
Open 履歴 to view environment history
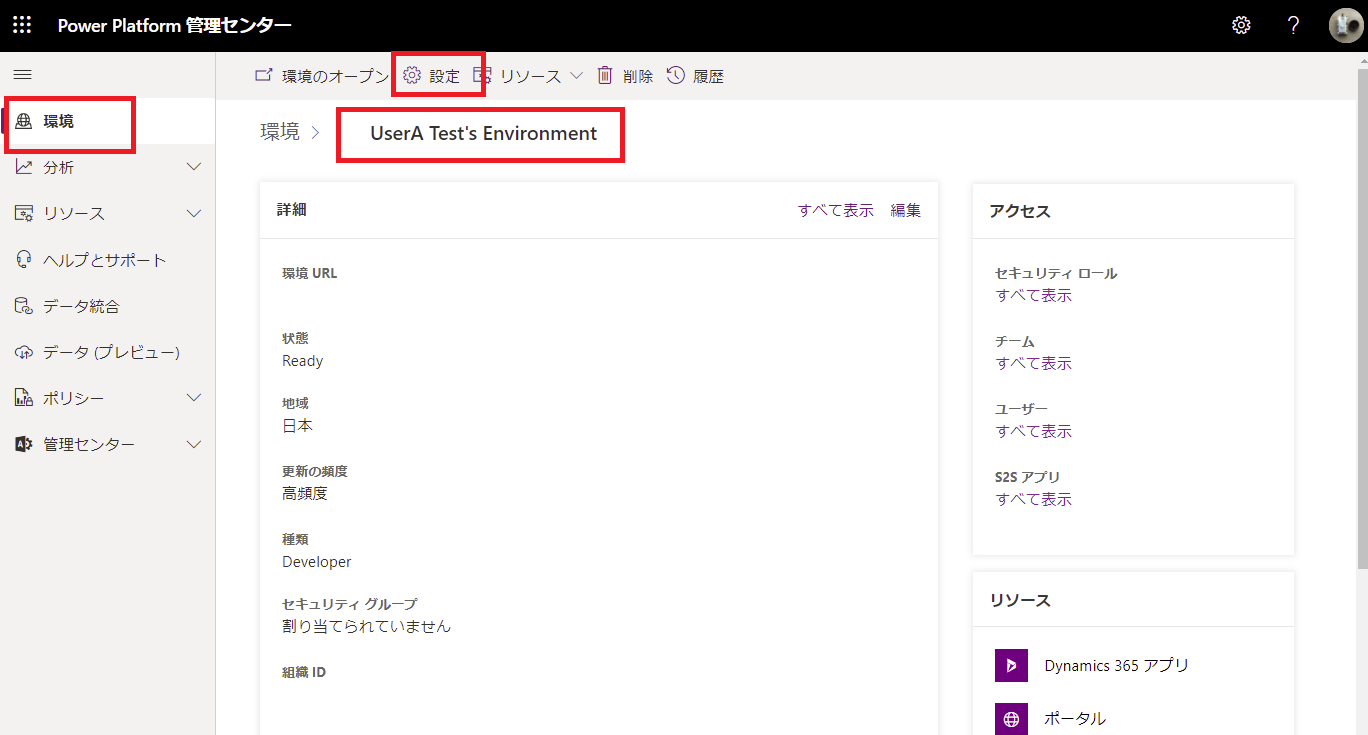(696, 74)
